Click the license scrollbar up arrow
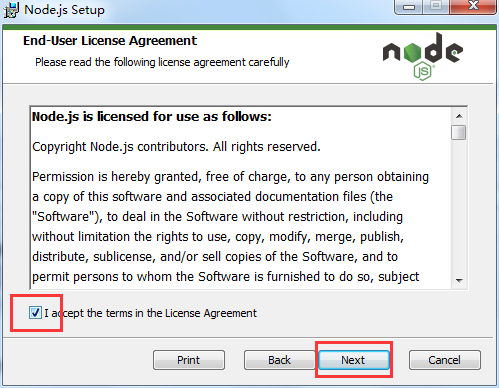 click(x=459, y=116)
